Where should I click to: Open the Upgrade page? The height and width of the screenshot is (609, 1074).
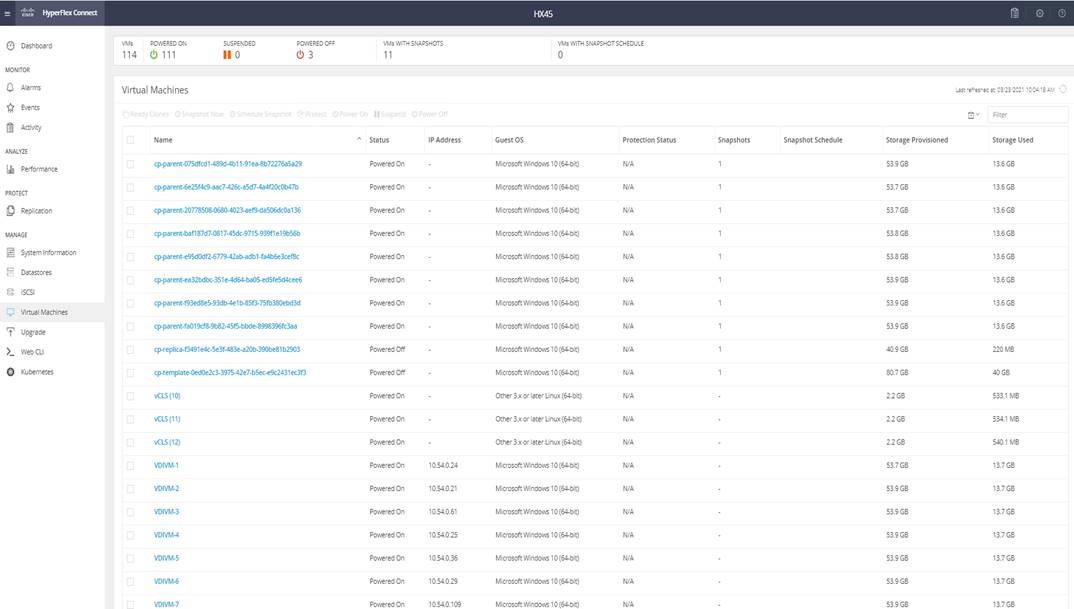(x=33, y=332)
